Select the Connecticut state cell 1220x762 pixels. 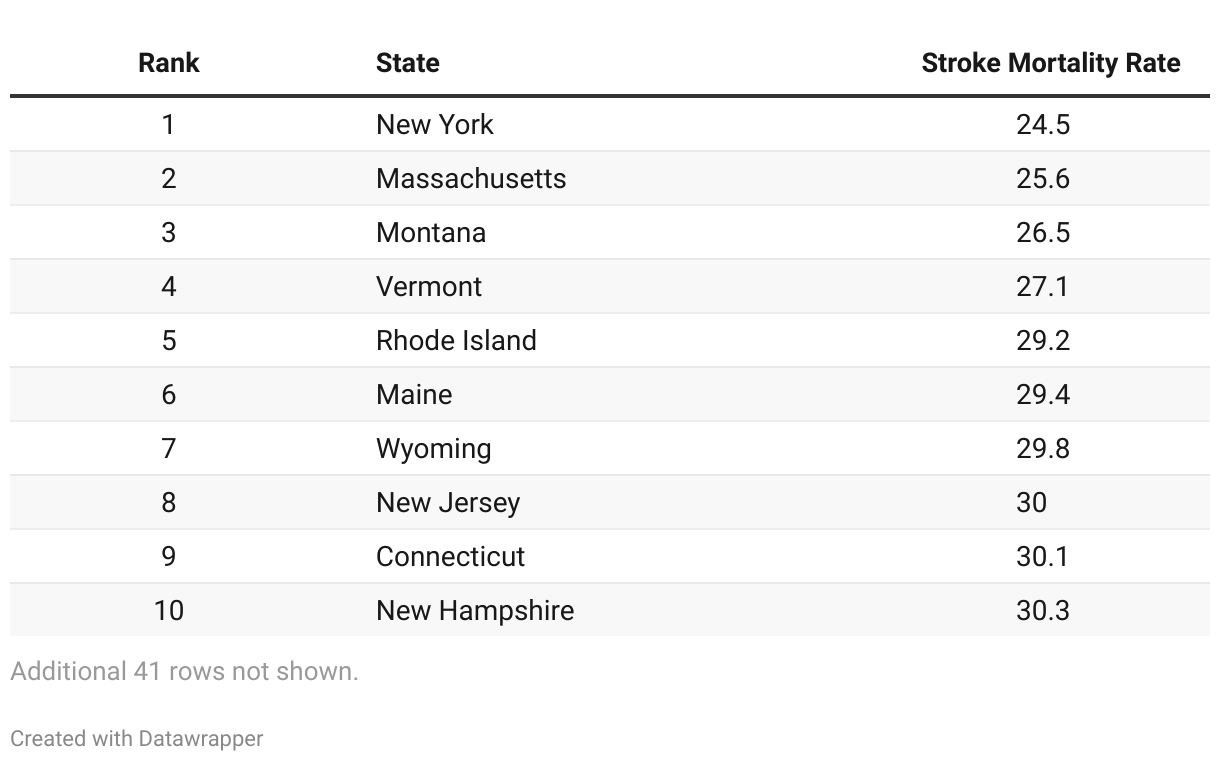click(x=450, y=556)
